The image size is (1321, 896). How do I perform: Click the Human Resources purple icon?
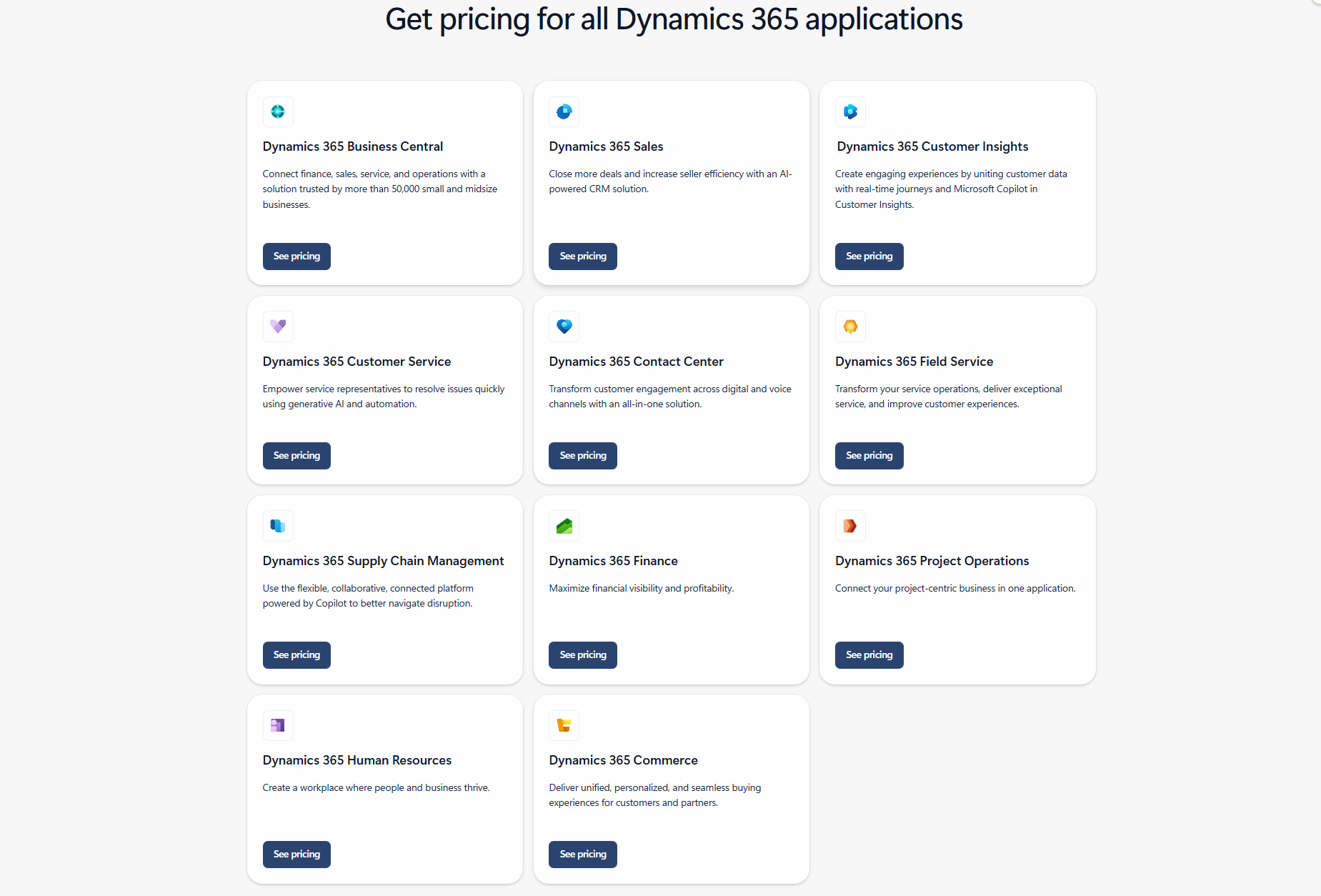278,725
